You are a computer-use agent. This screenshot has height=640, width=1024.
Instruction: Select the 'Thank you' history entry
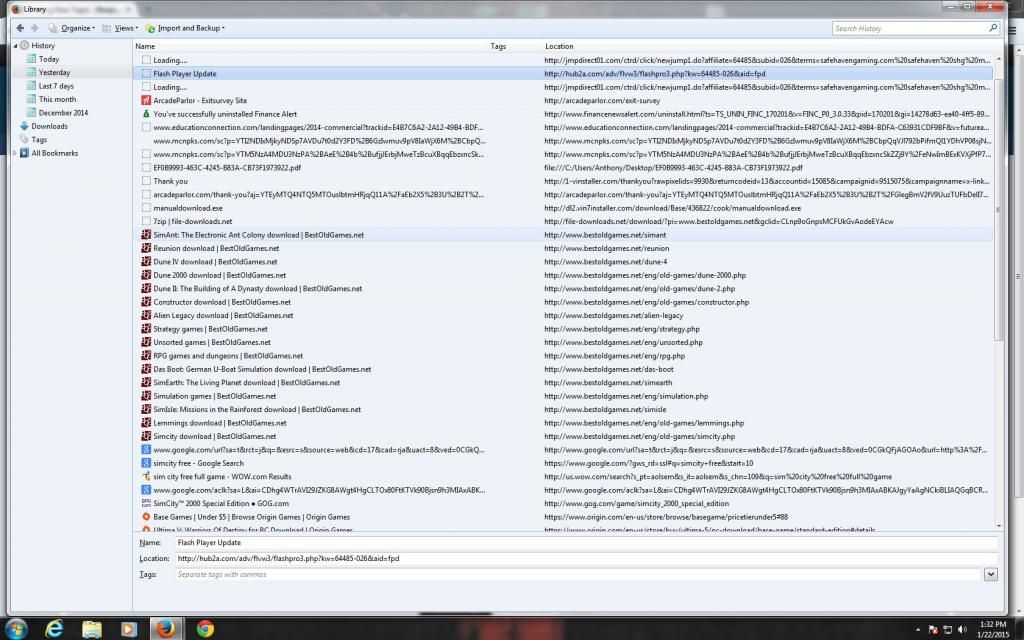click(x=563, y=181)
